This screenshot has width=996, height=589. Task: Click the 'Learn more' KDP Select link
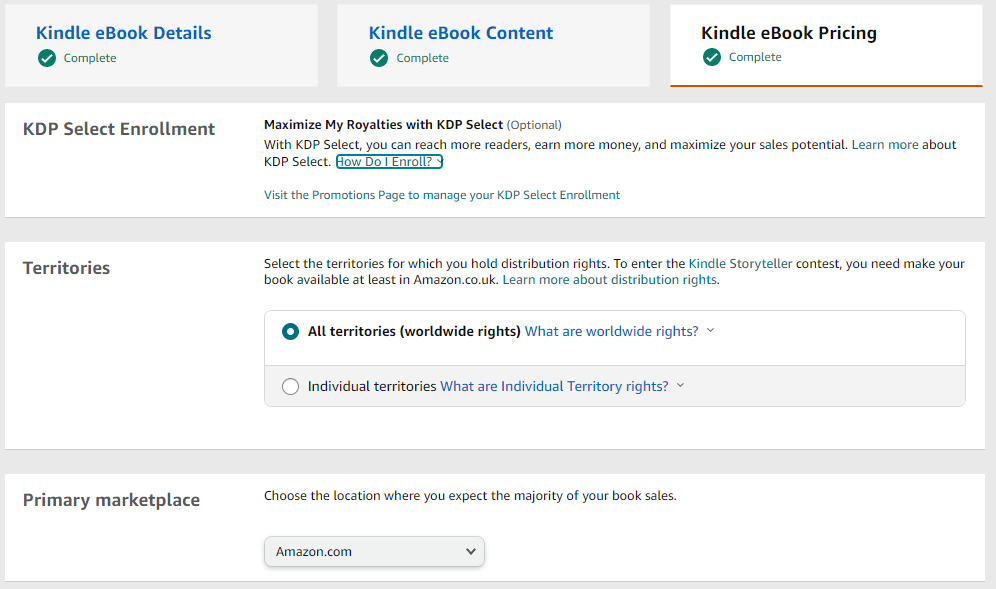tap(884, 145)
